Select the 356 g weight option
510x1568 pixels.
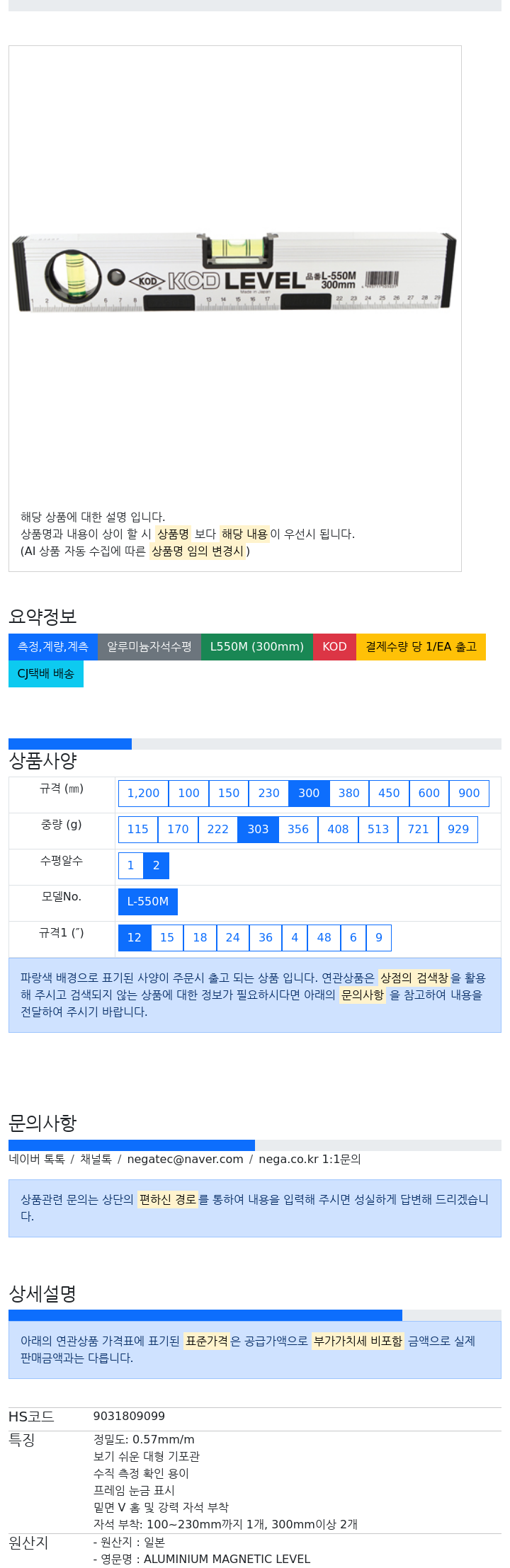tap(298, 829)
